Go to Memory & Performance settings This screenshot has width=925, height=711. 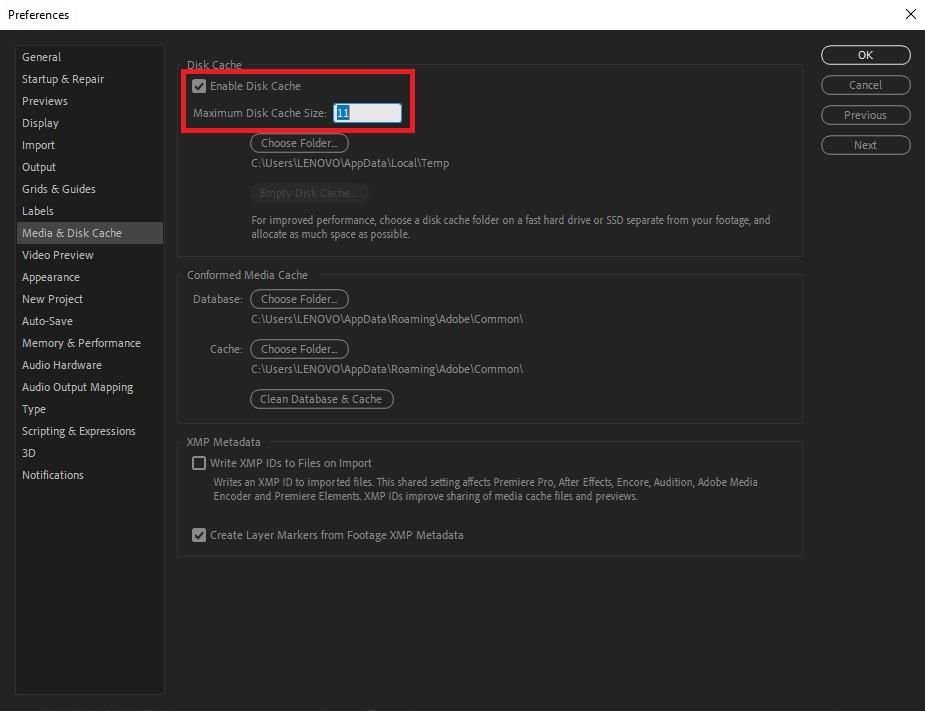81,343
